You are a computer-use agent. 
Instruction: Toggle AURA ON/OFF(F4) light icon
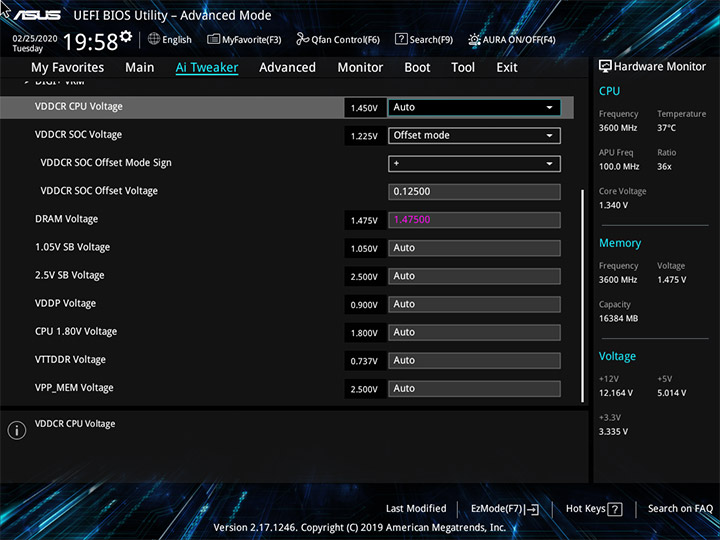474,39
